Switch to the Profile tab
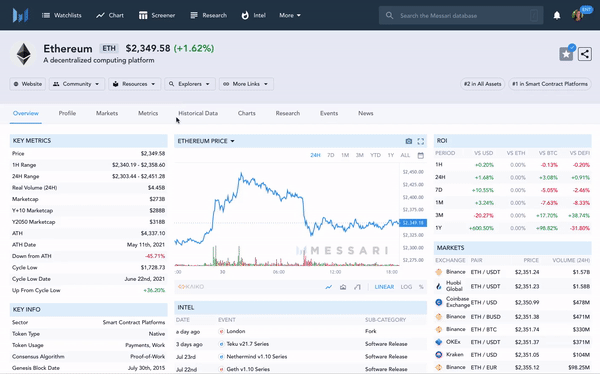 67,113
